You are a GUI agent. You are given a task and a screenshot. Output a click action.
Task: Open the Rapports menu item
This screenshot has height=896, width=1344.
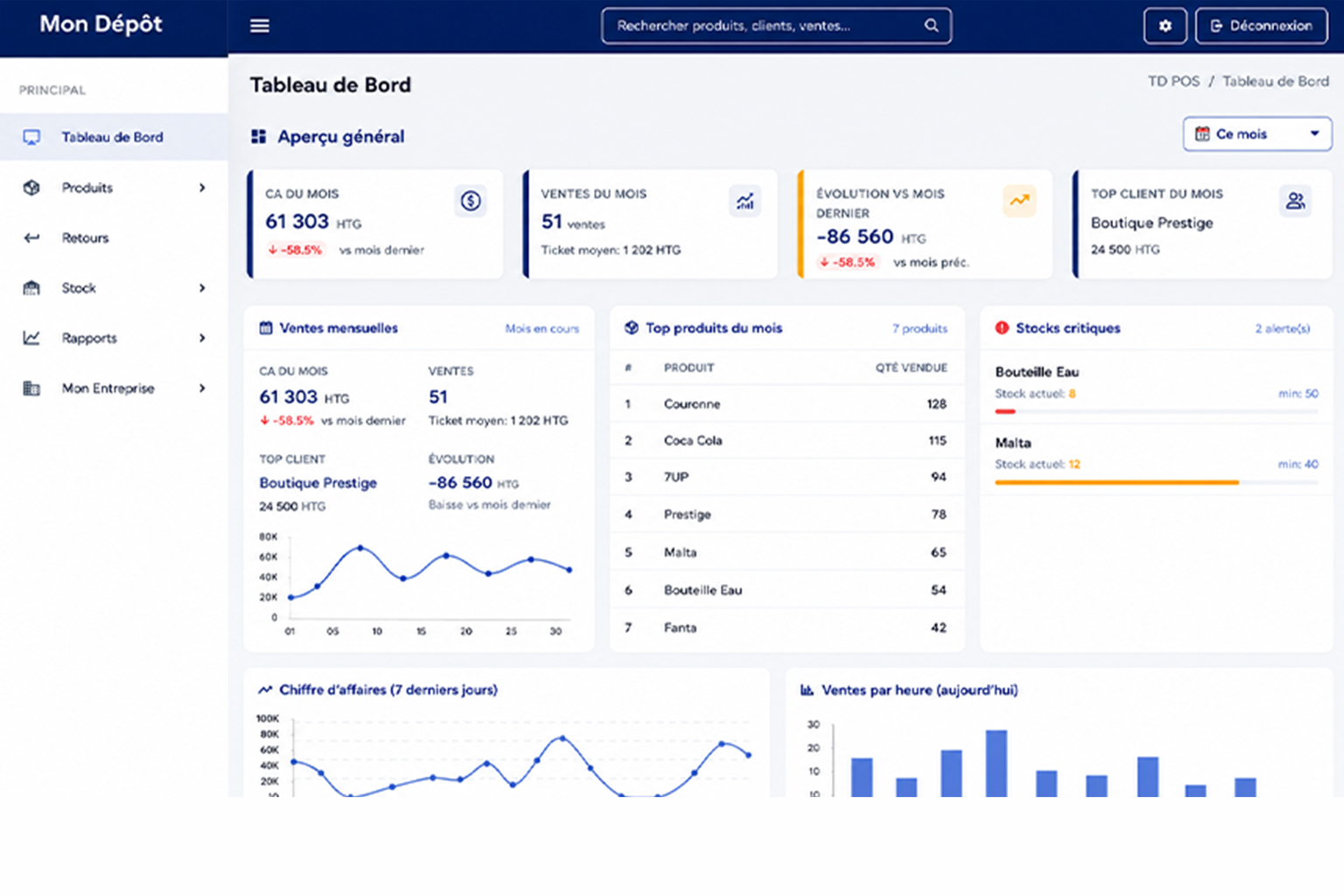(x=114, y=338)
